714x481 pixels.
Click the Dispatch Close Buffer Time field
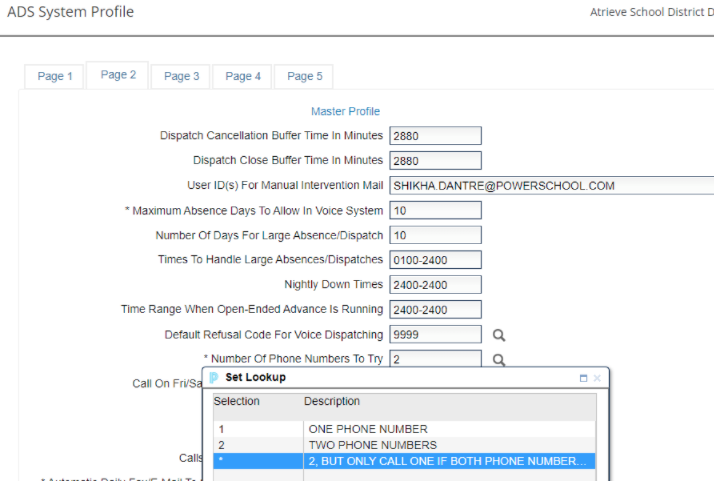435,161
